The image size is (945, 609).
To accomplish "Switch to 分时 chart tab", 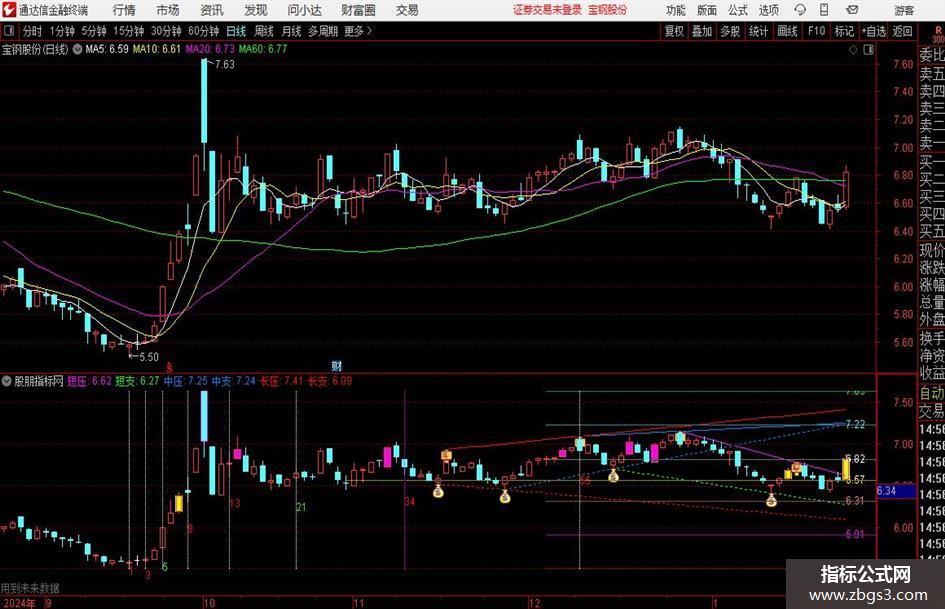I will pyautogui.click(x=32, y=31).
